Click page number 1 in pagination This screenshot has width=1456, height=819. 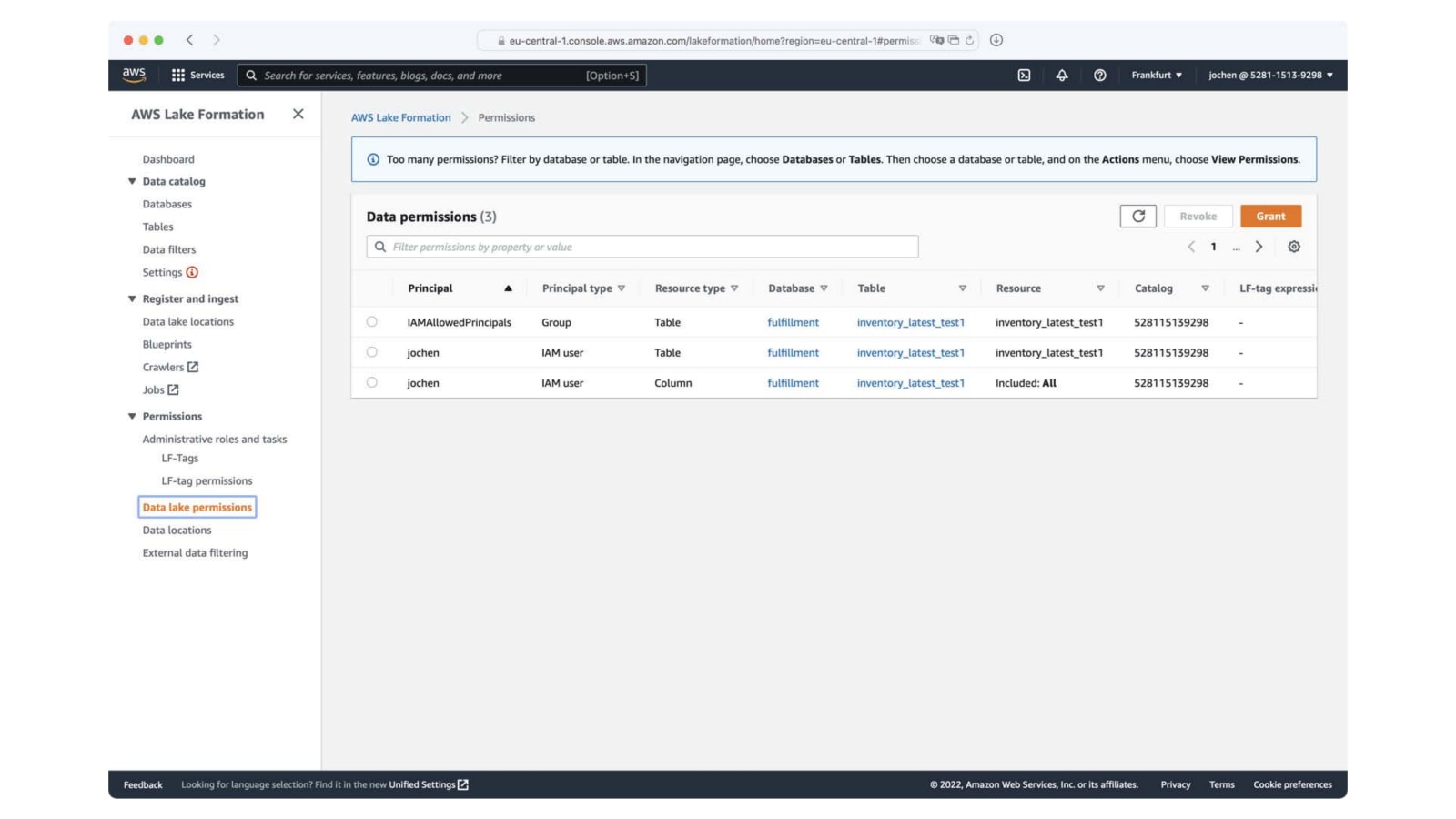(1213, 247)
